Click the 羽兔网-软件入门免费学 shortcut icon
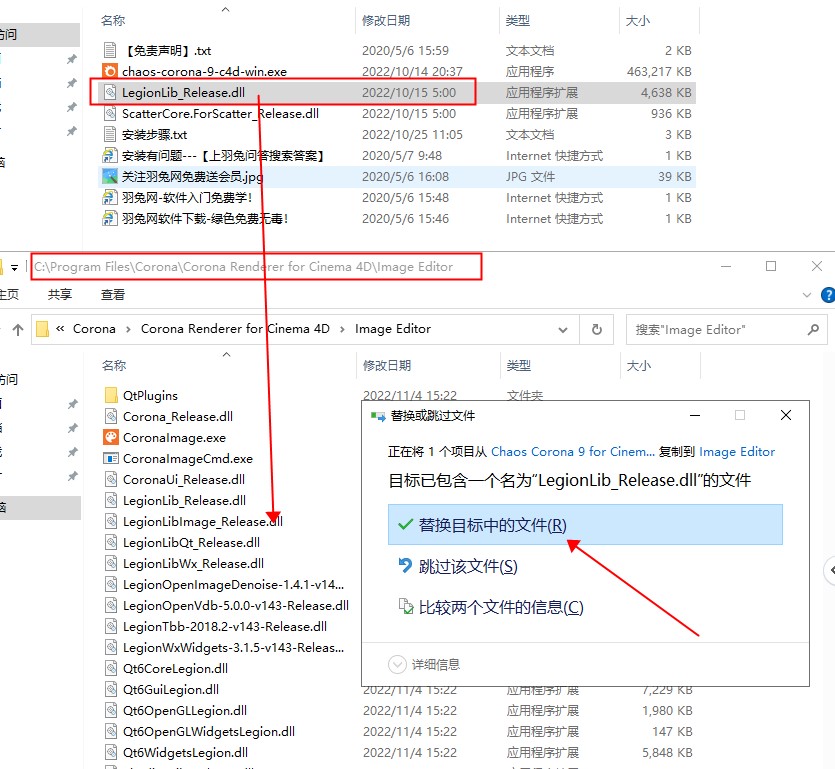Screen dimensions: 835x769 [110, 198]
